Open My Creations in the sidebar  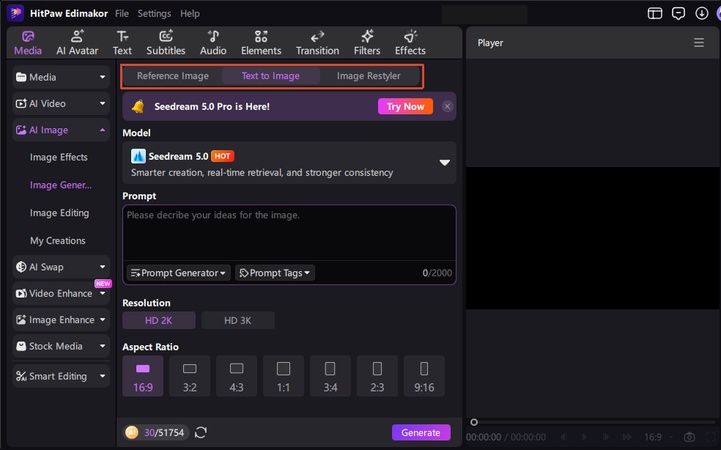pyautogui.click(x=57, y=241)
